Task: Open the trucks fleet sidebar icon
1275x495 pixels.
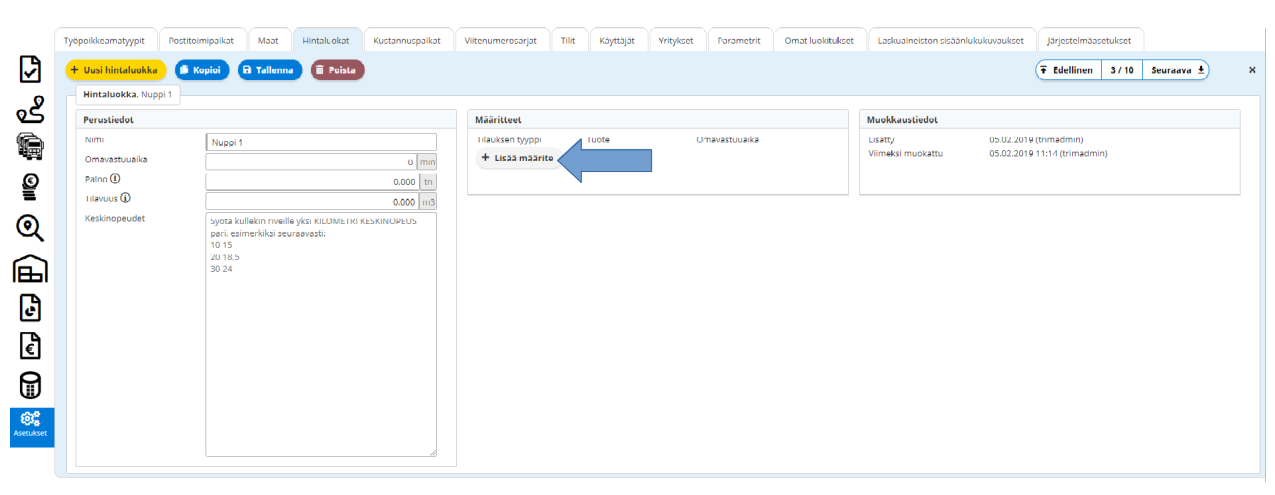Action: click(31, 147)
